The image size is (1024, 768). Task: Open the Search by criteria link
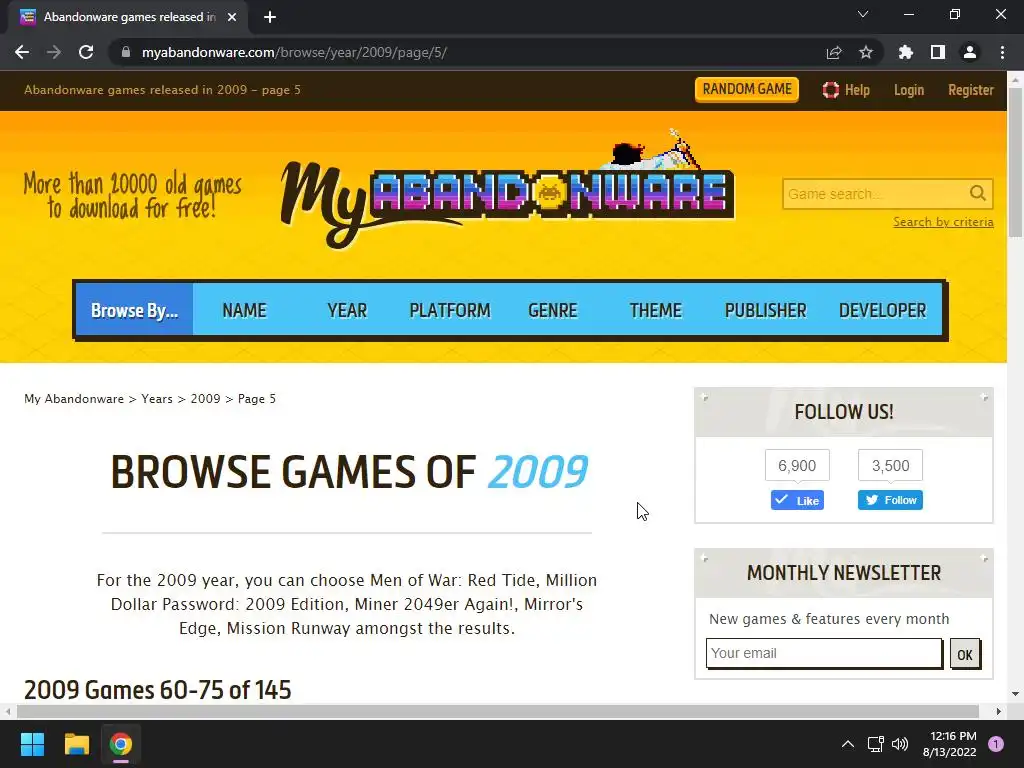943,222
